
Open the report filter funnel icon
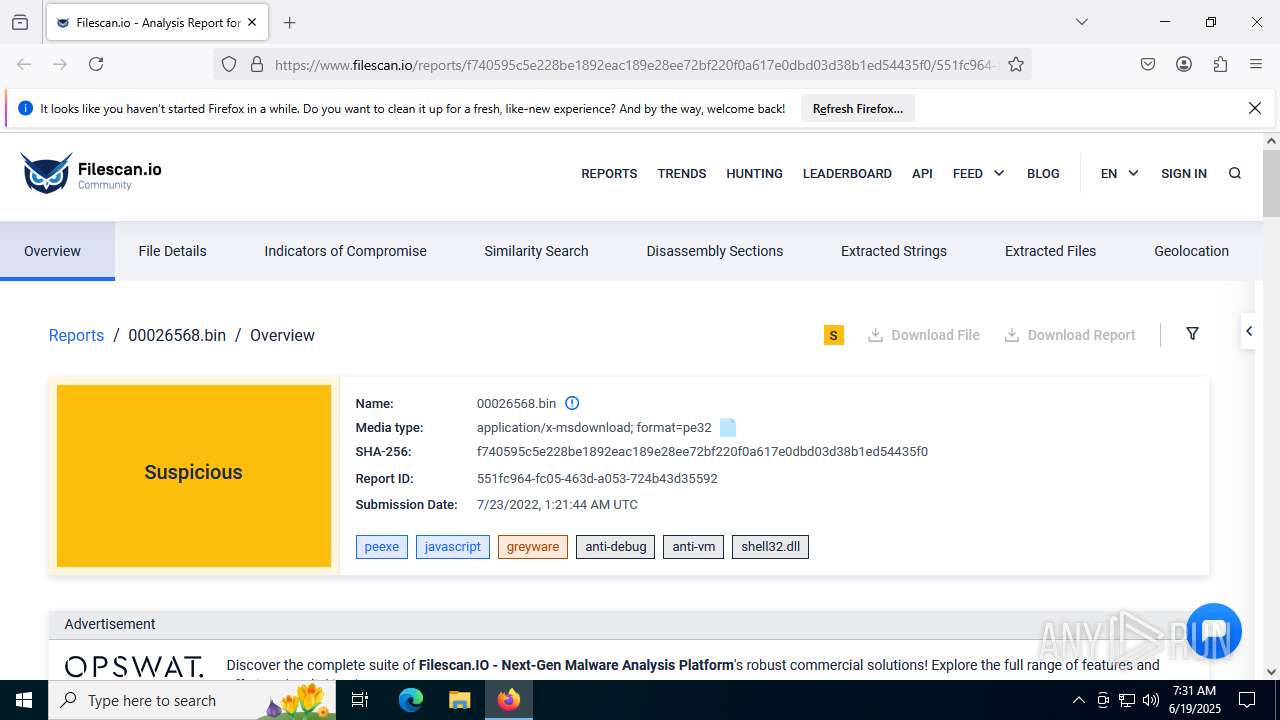pyautogui.click(x=1192, y=334)
